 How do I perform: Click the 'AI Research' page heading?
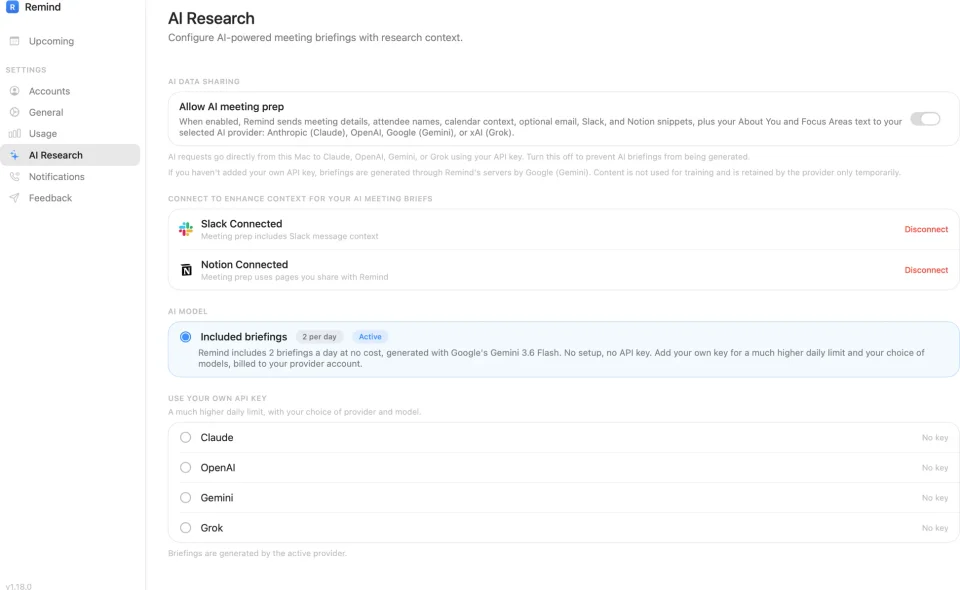point(211,18)
